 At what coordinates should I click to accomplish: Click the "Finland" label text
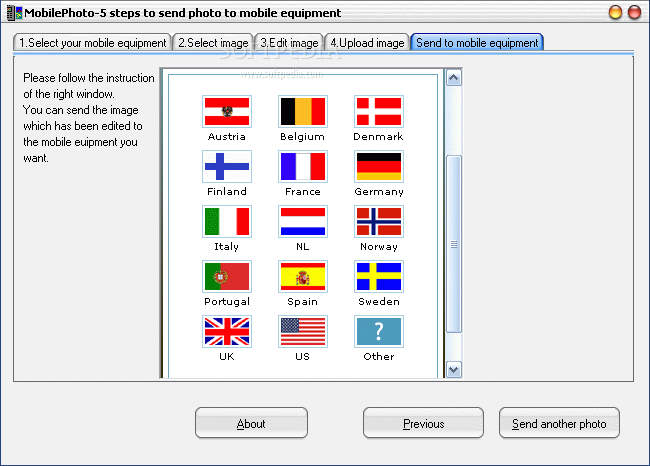227,192
